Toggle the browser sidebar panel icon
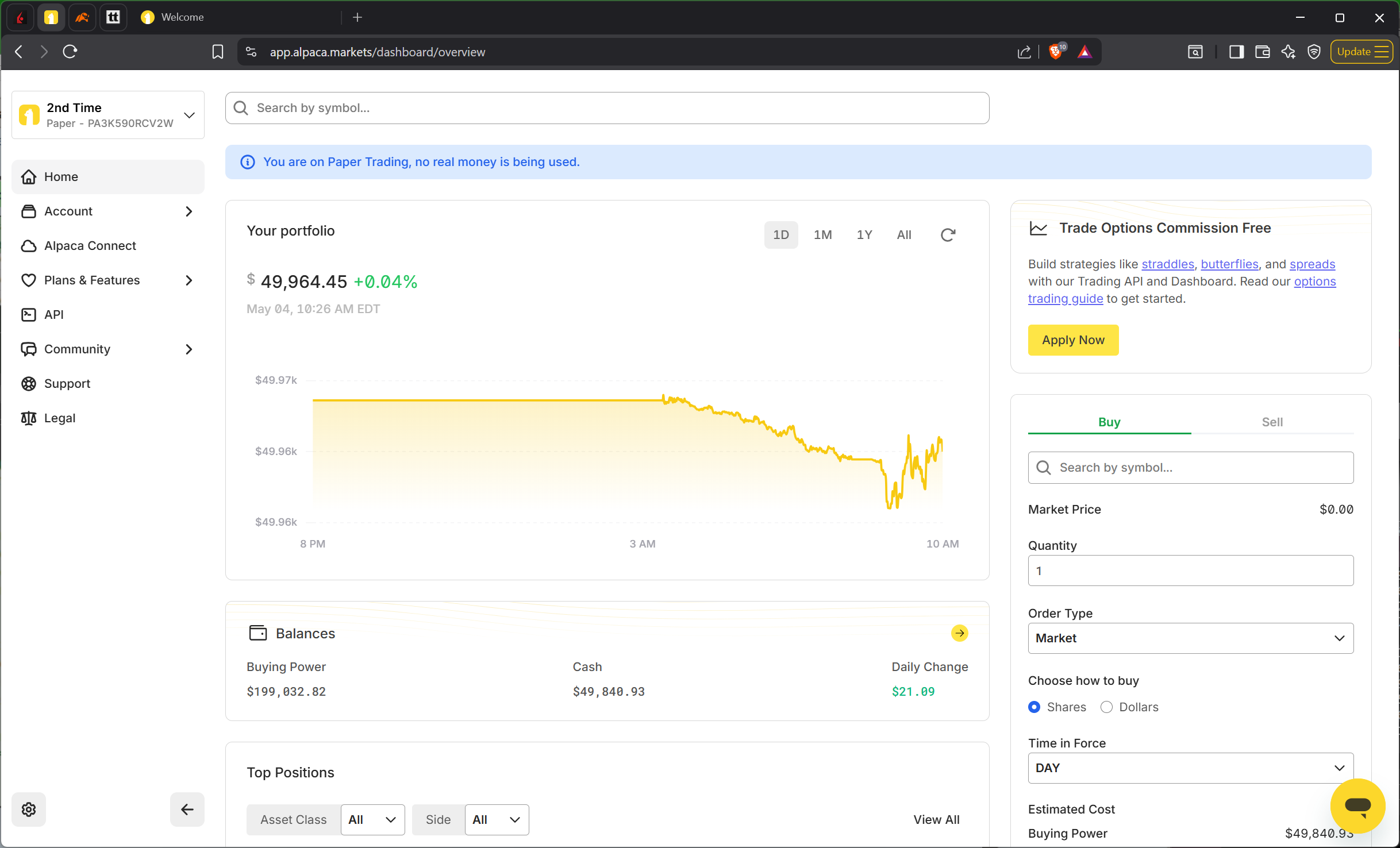This screenshot has width=1400, height=848. (x=1236, y=52)
